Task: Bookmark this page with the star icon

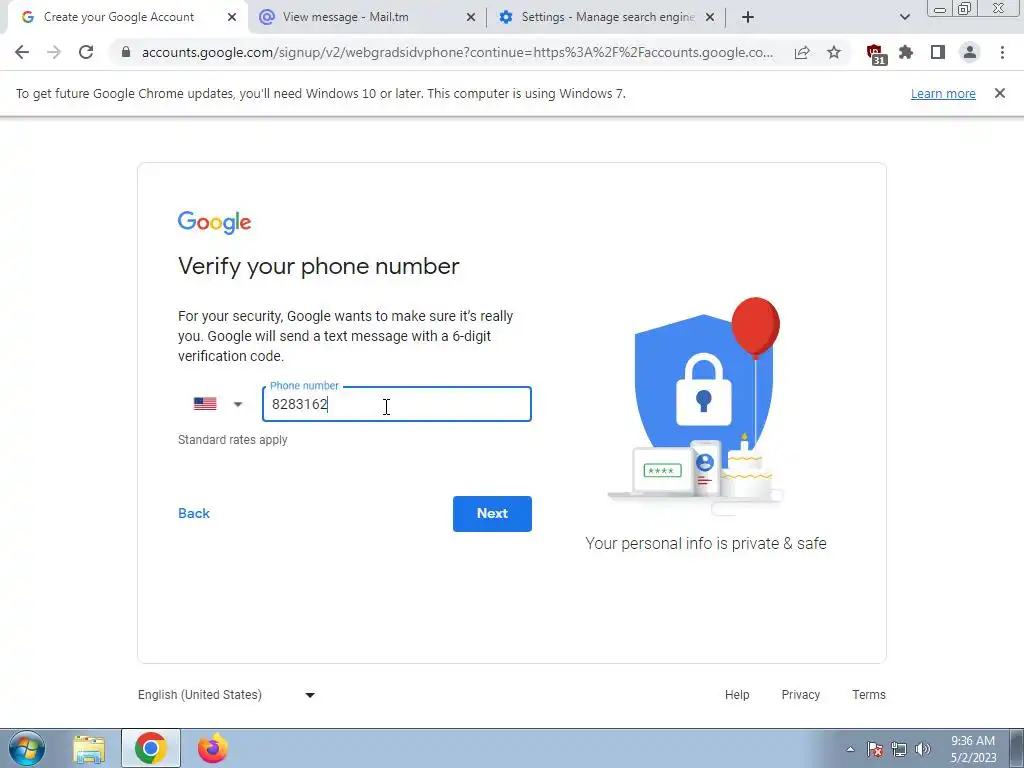Action: pyautogui.click(x=834, y=53)
